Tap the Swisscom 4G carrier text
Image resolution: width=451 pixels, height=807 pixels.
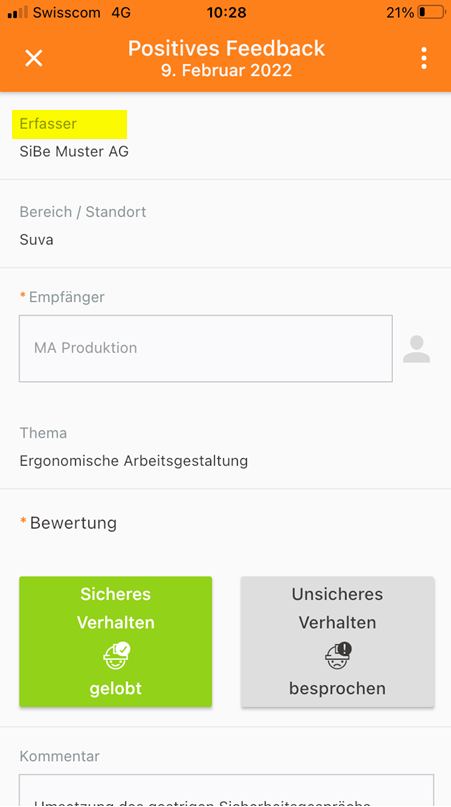click(82, 12)
